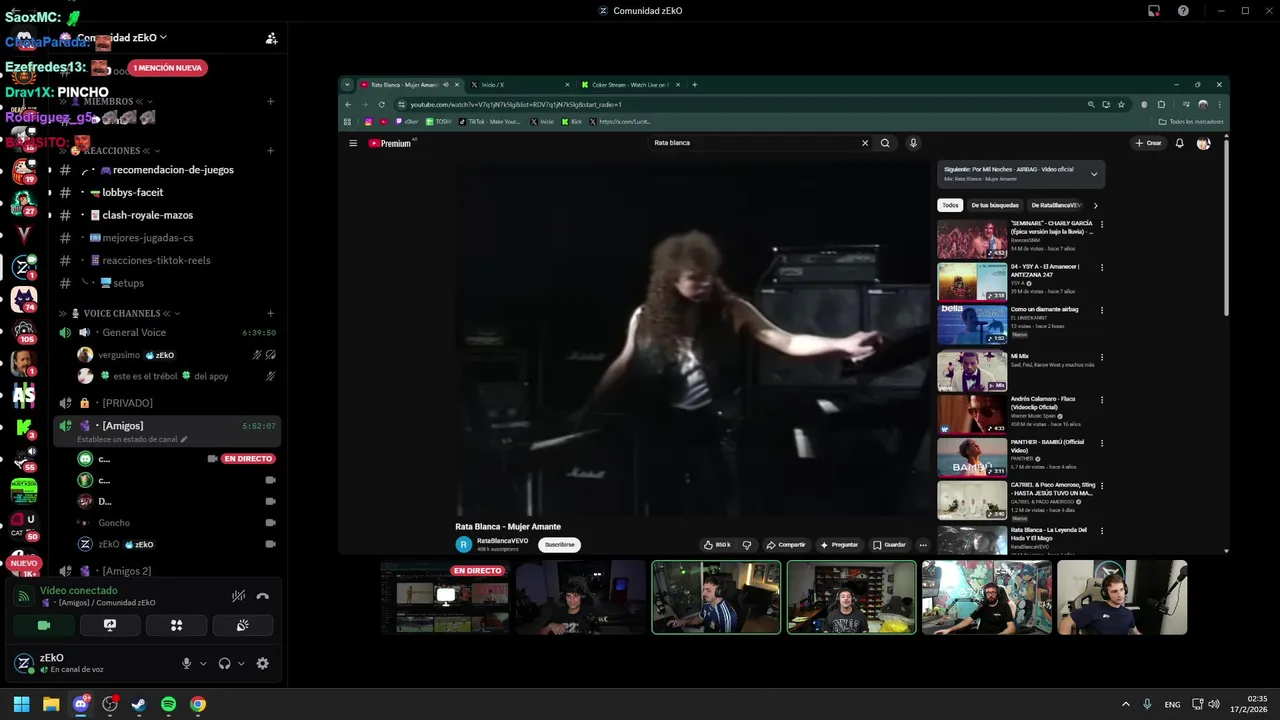Viewport: 1280px width, 720px height.
Task: Like the video with 850 k
Action: point(717,545)
